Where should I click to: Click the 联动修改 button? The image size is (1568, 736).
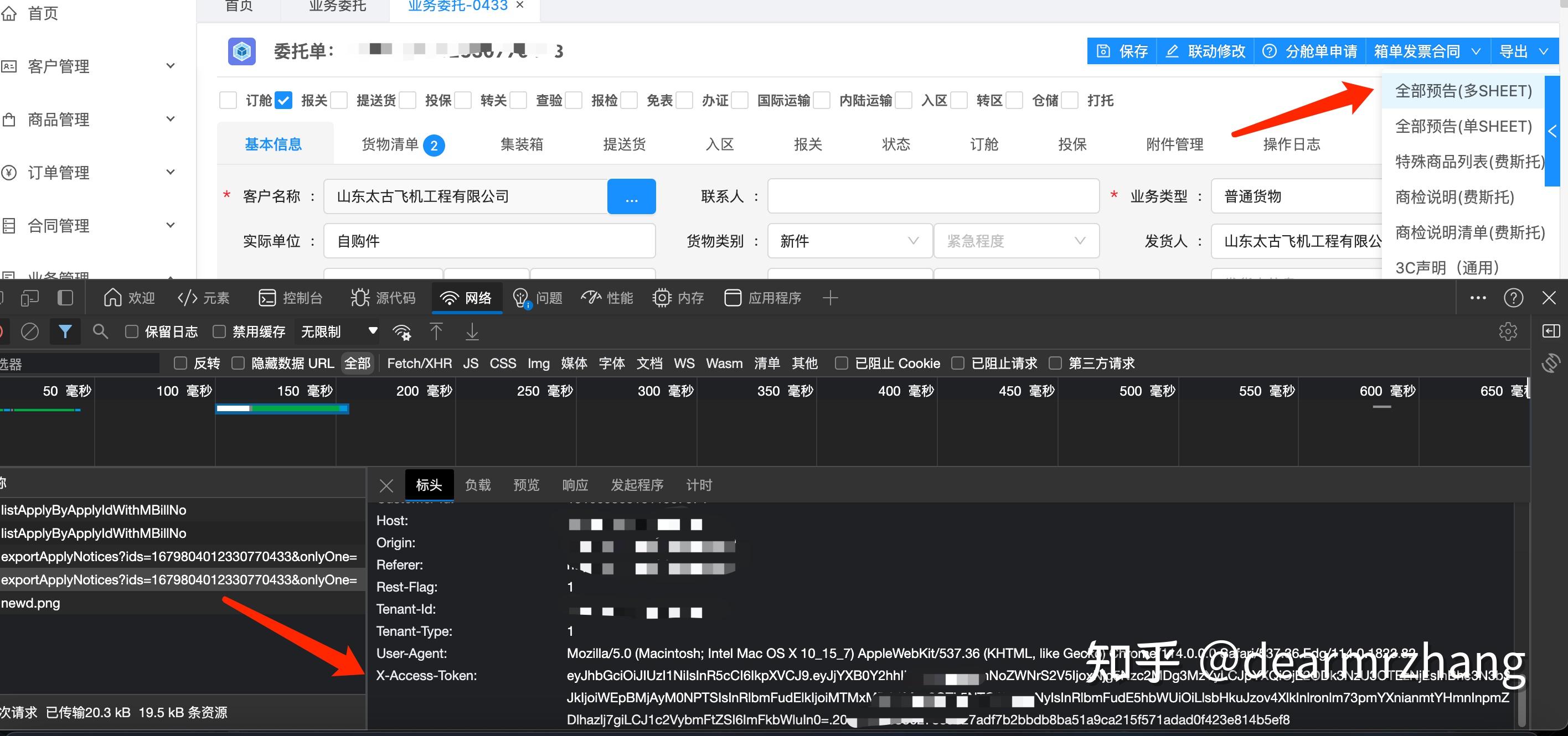click(x=1205, y=51)
